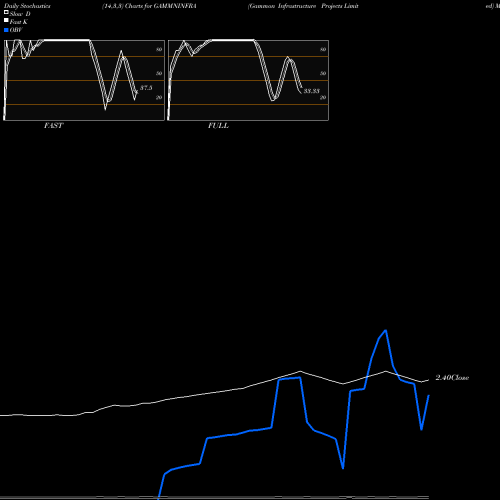Screen dimensions: 500x500
Task: Click the 'OBV' legend label
Action: 16,30
